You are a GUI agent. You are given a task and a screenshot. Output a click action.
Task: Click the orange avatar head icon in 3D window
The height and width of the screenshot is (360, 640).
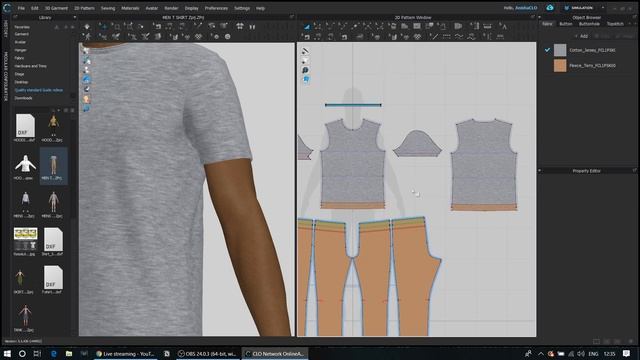86,99
